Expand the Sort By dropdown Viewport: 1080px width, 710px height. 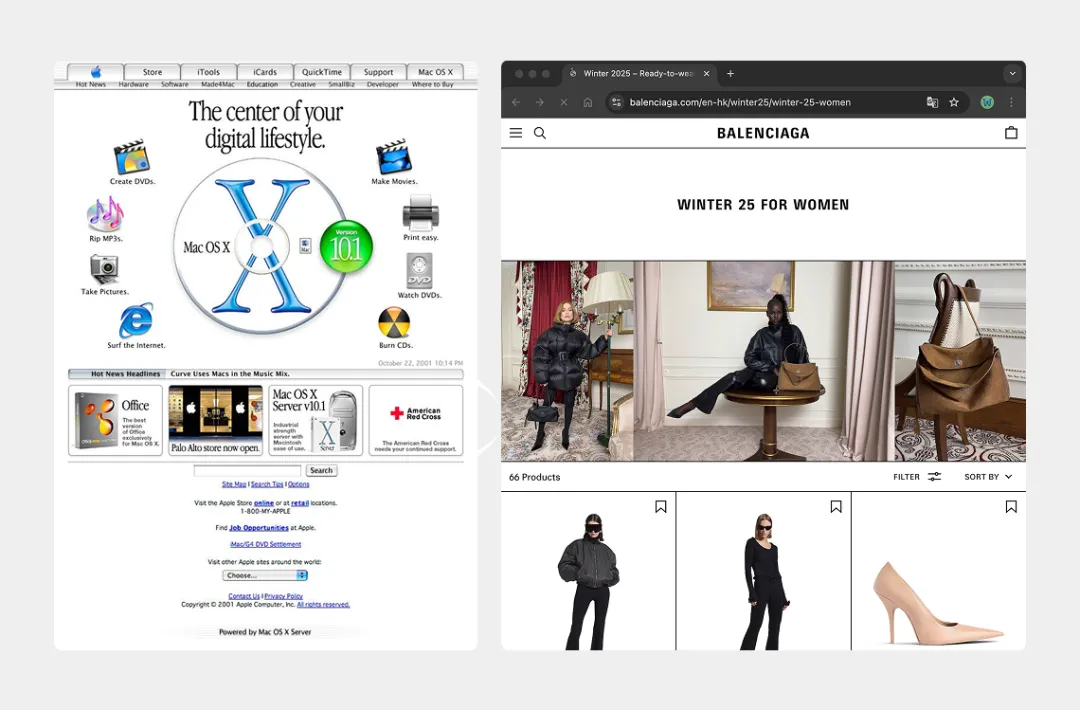tap(988, 477)
